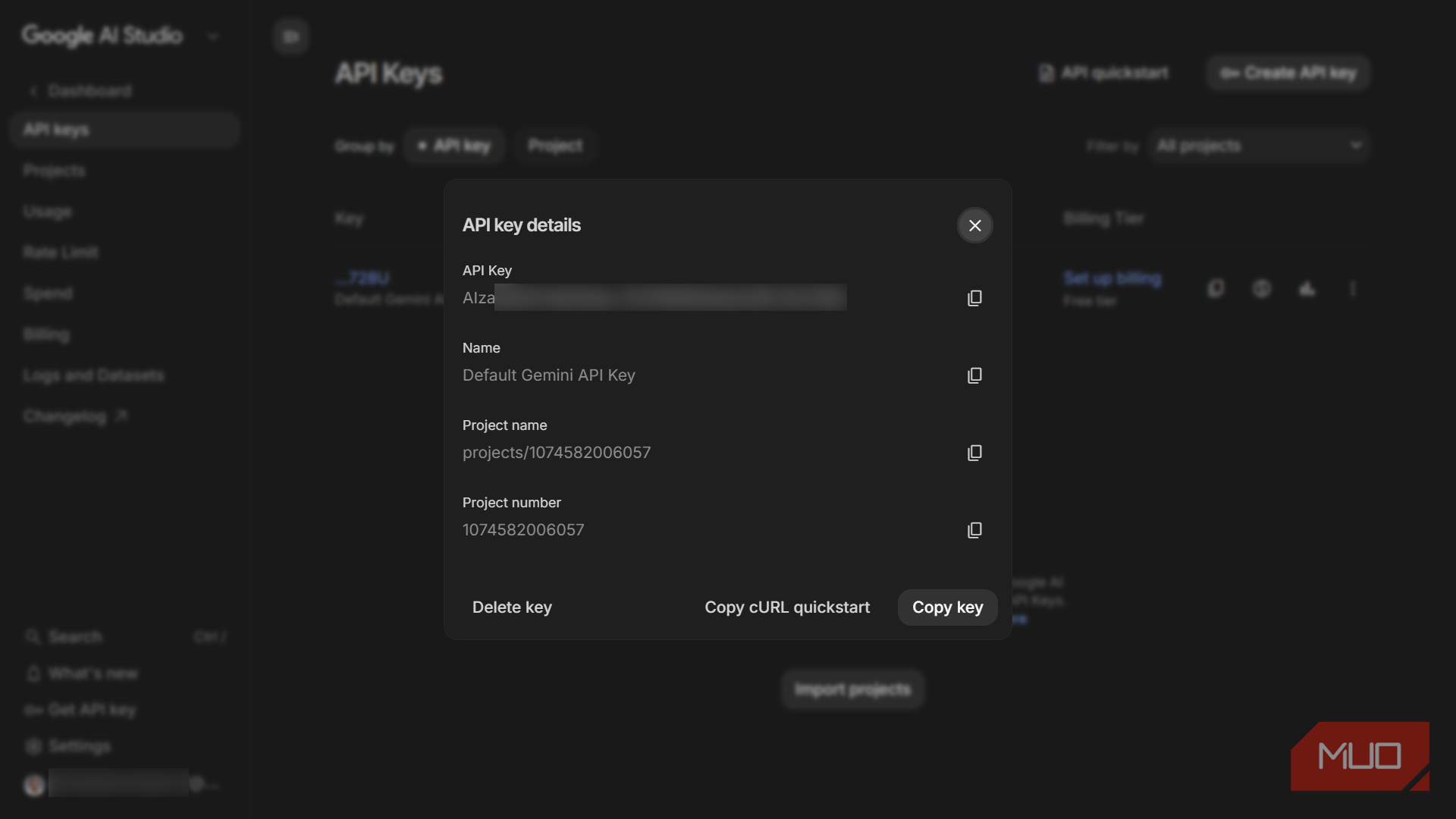The image size is (1456, 819).
Task: Expand the Google AI Studio dropdown chevron
Action: tap(213, 36)
